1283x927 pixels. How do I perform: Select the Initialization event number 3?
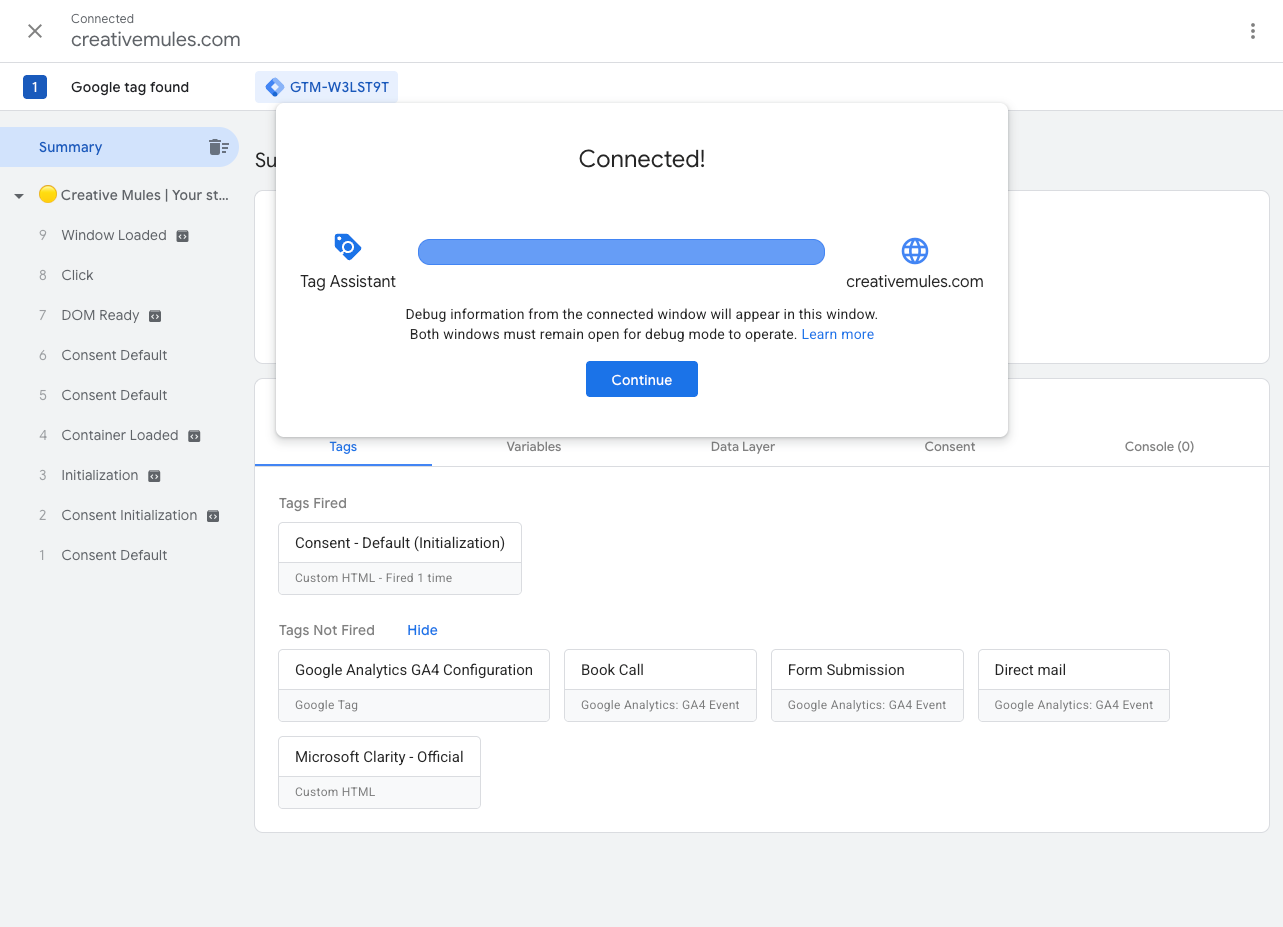100,475
